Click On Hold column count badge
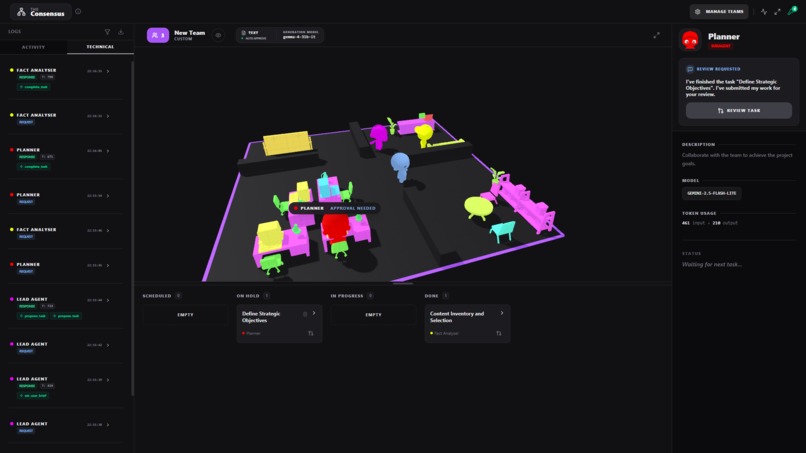Viewport: 806px width, 453px height. point(266,296)
